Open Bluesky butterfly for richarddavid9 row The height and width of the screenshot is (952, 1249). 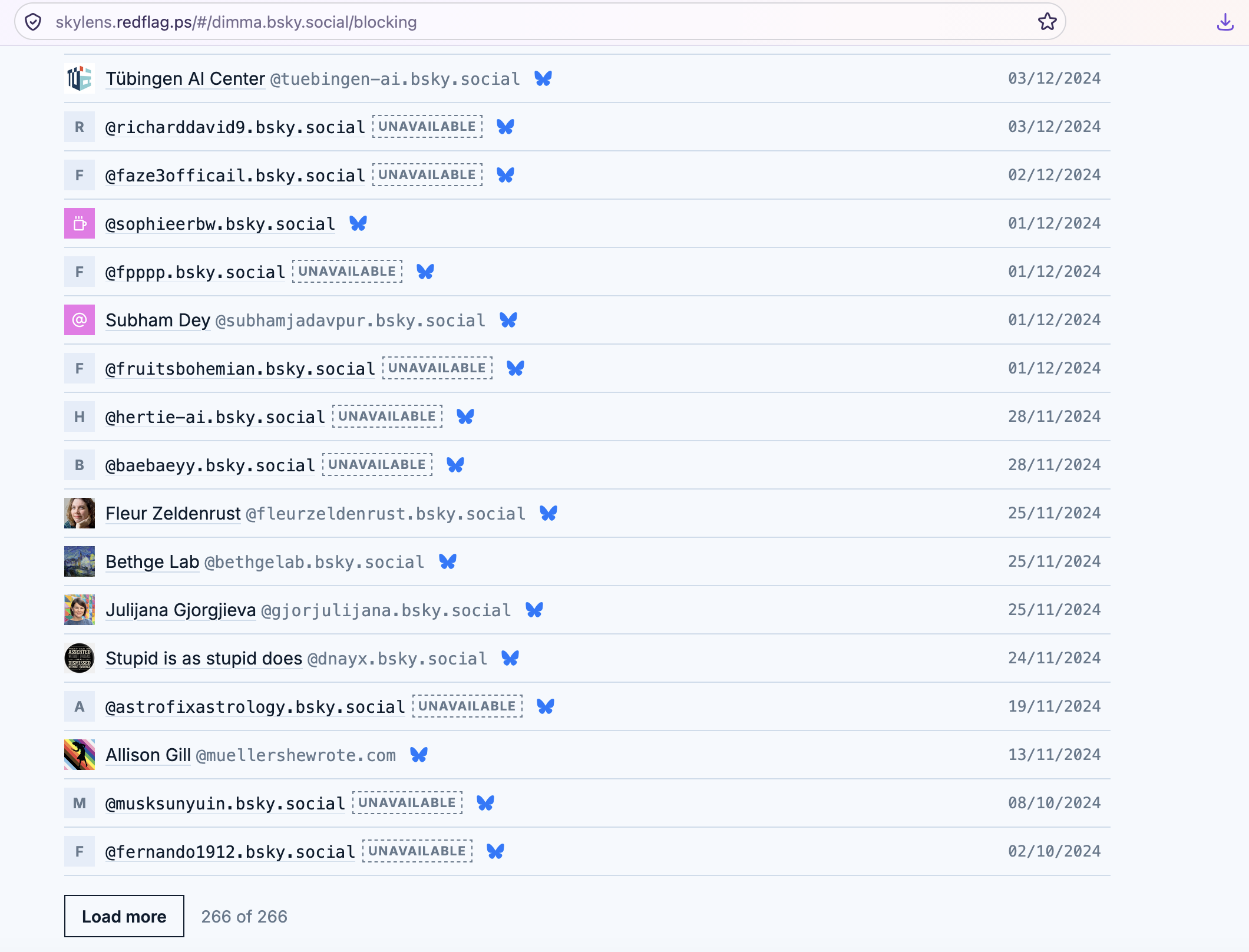pos(505,127)
